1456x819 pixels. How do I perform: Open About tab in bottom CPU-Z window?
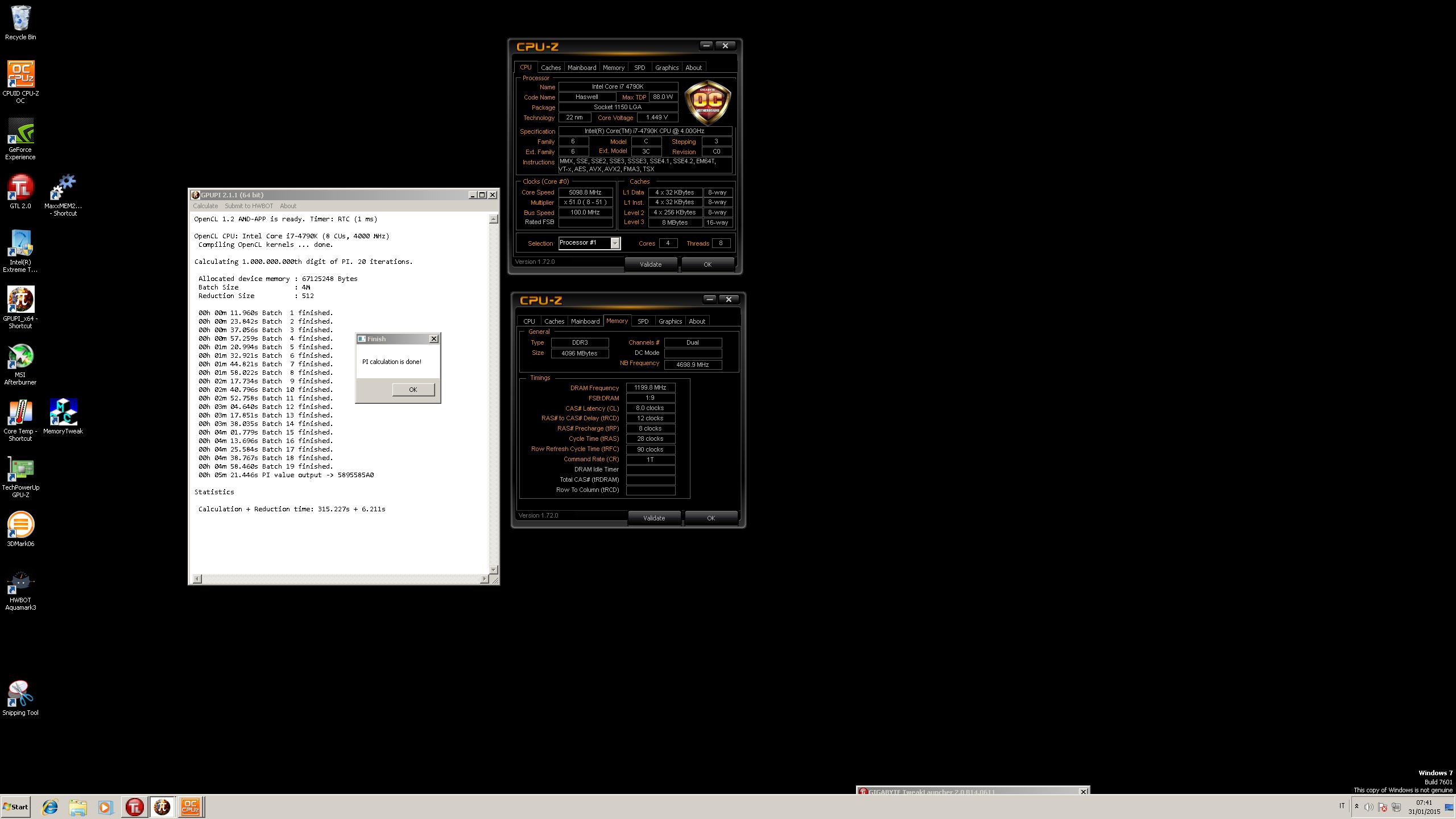pos(697,321)
